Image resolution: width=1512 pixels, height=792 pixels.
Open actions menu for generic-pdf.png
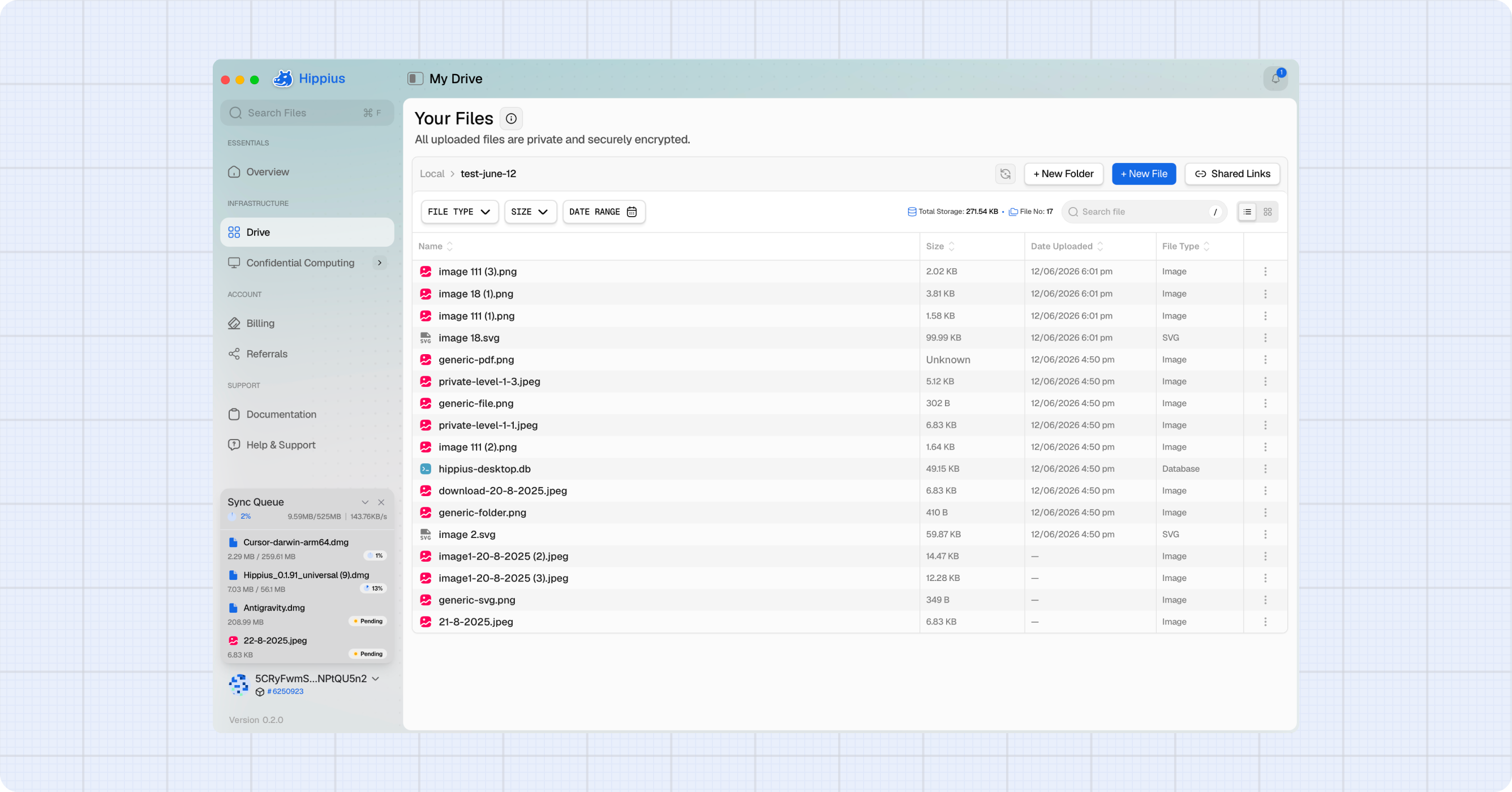(x=1265, y=360)
